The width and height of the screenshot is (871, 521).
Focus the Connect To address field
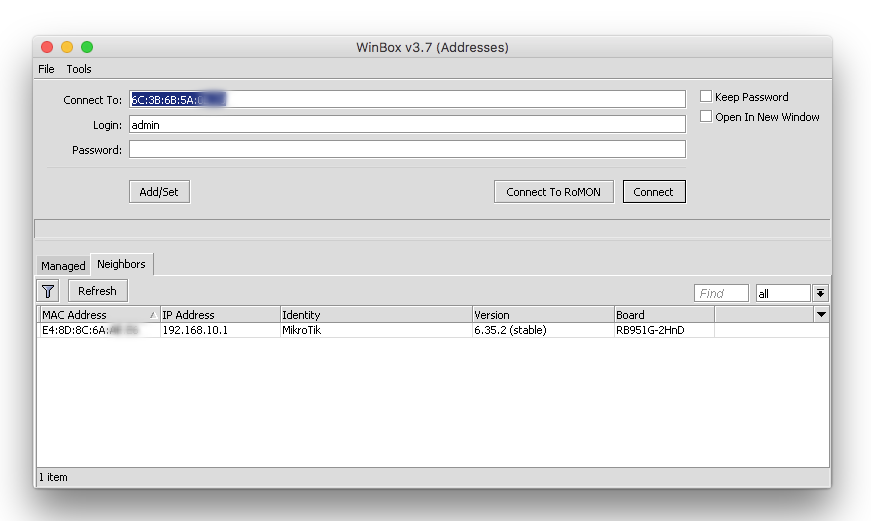click(407, 99)
